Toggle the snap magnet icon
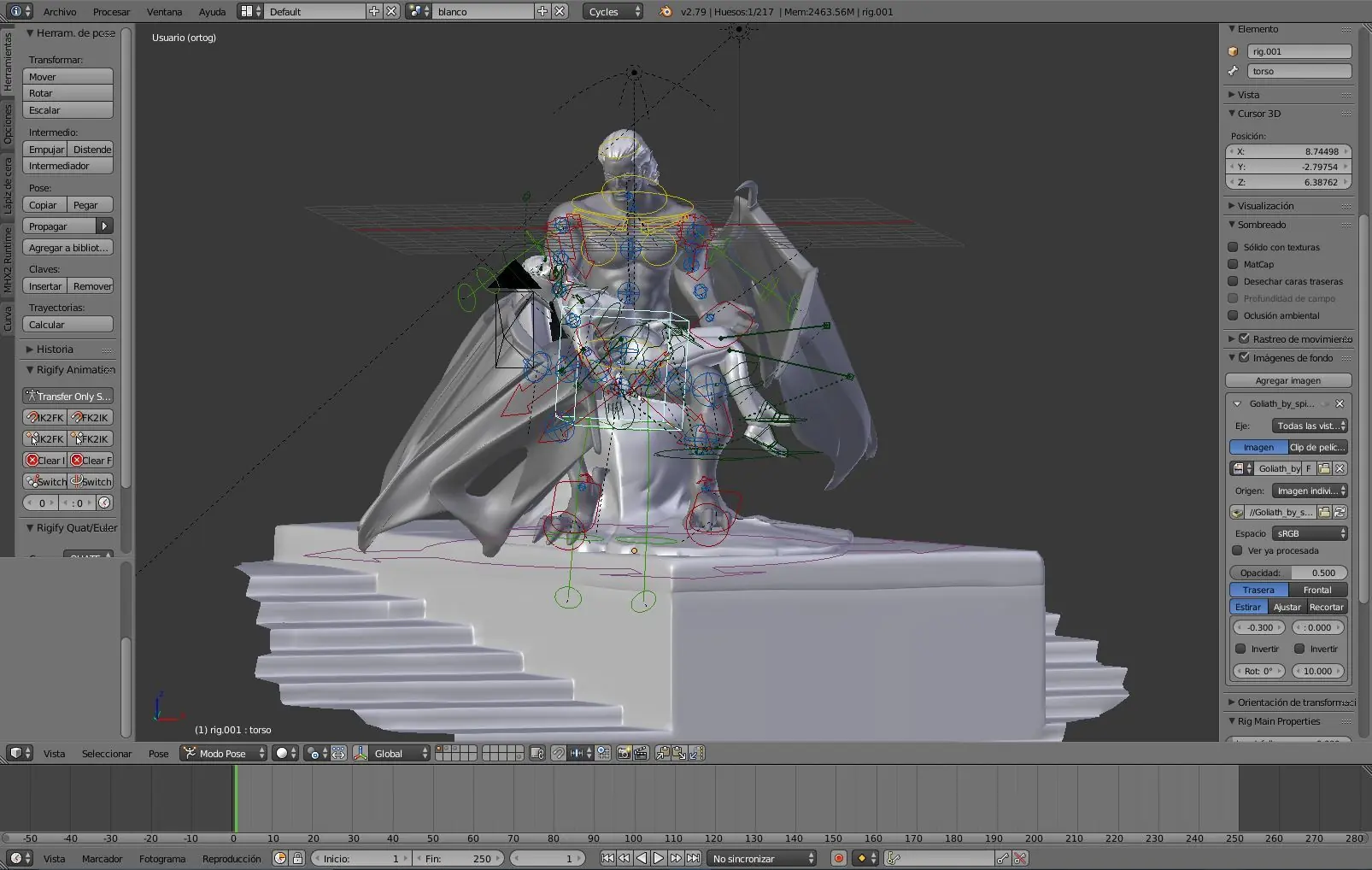Image resolution: width=1372 pixels, height=870 pixels. 558,753
